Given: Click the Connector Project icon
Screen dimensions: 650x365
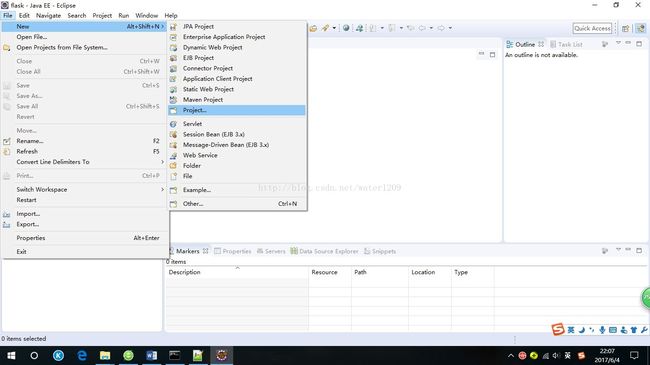Looking at the screenshot, I should point(174,68).
